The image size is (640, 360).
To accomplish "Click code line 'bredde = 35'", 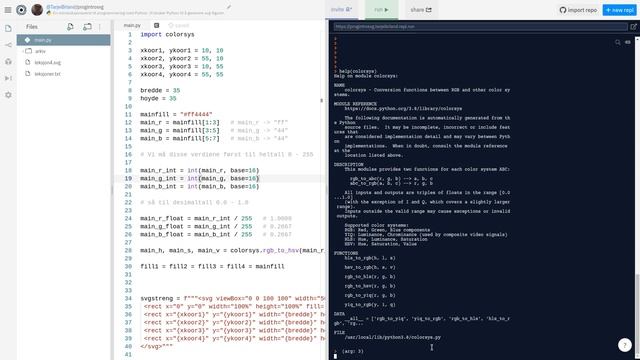I will pyautogui.click(x=160, y=91).
